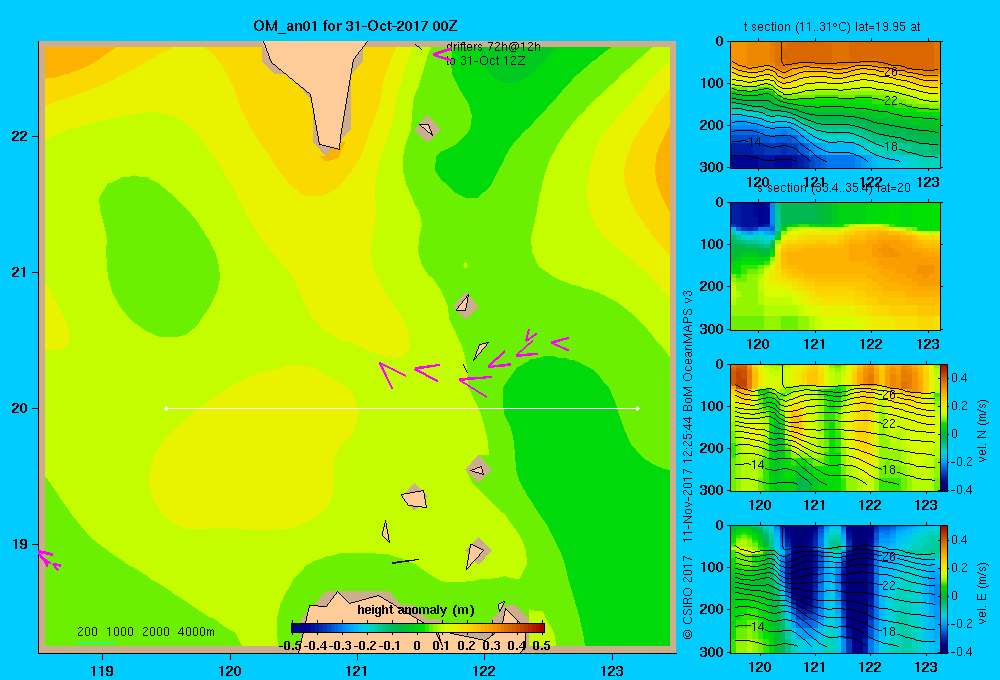Click the "14" contour label in temperature section
The image size is (1000, 680).
[755, 142]
